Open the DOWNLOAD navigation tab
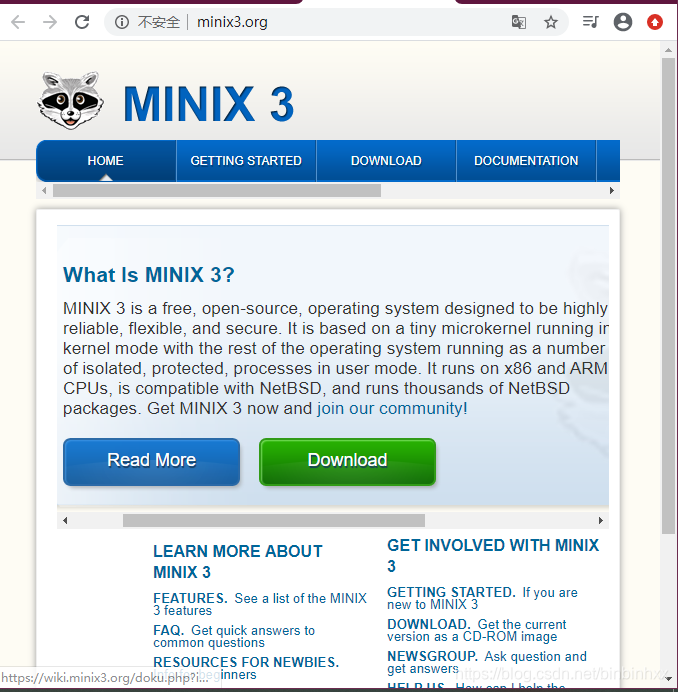The image size is (678, 692). click(386, 161)
